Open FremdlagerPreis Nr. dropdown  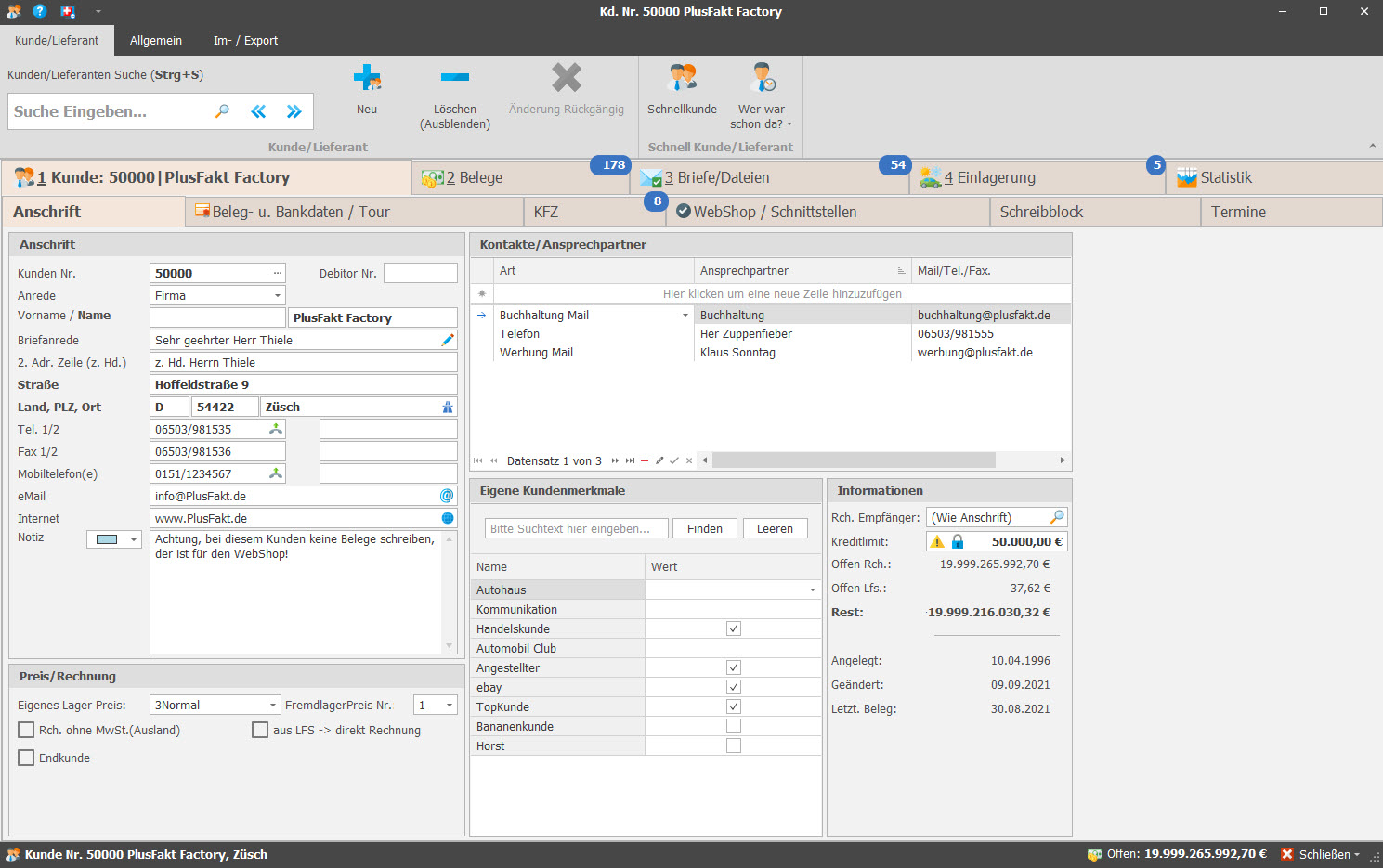(450, 705)
